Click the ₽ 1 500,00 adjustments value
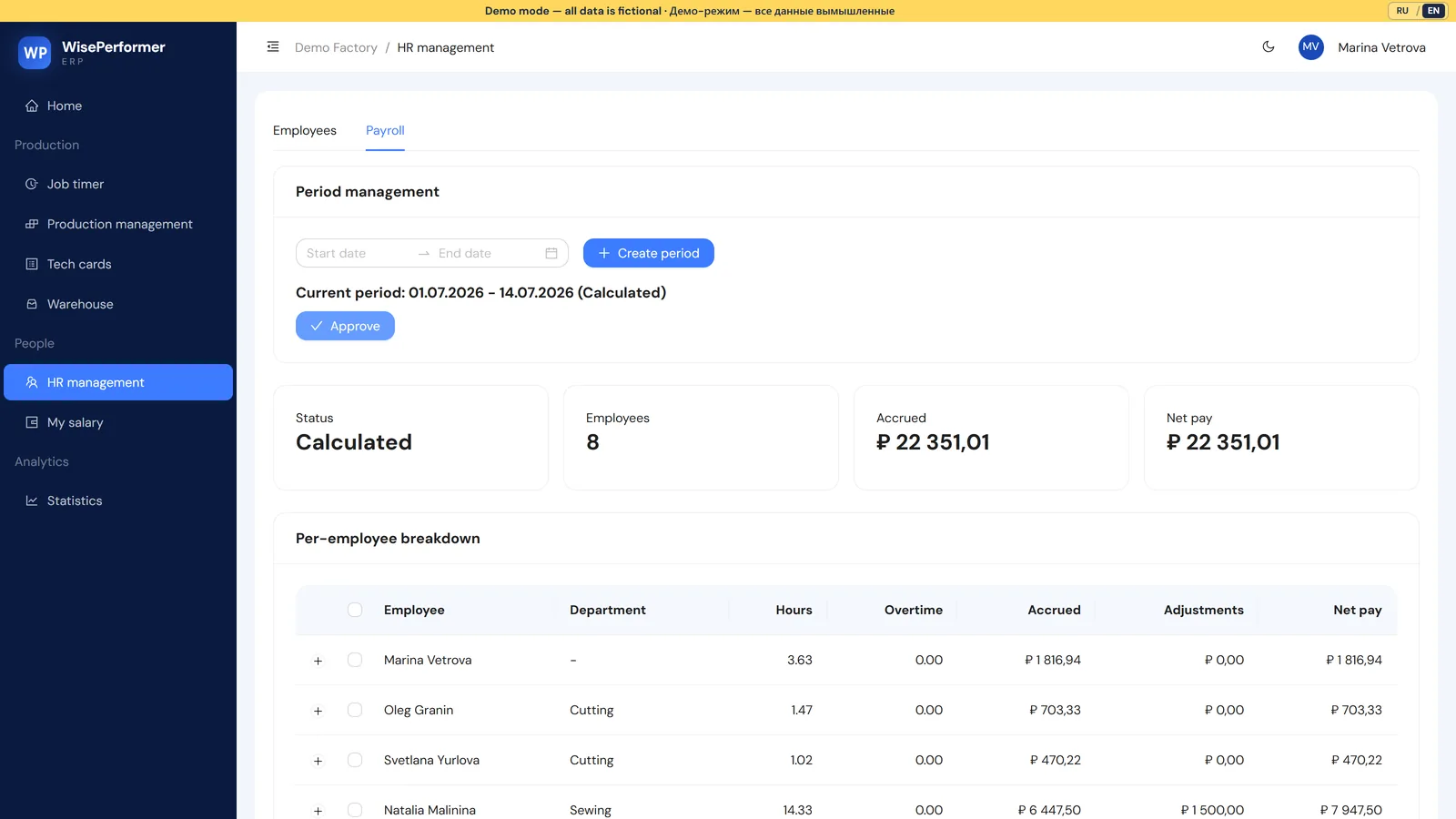This screenshot has width=1456, height=819. 1212,810
